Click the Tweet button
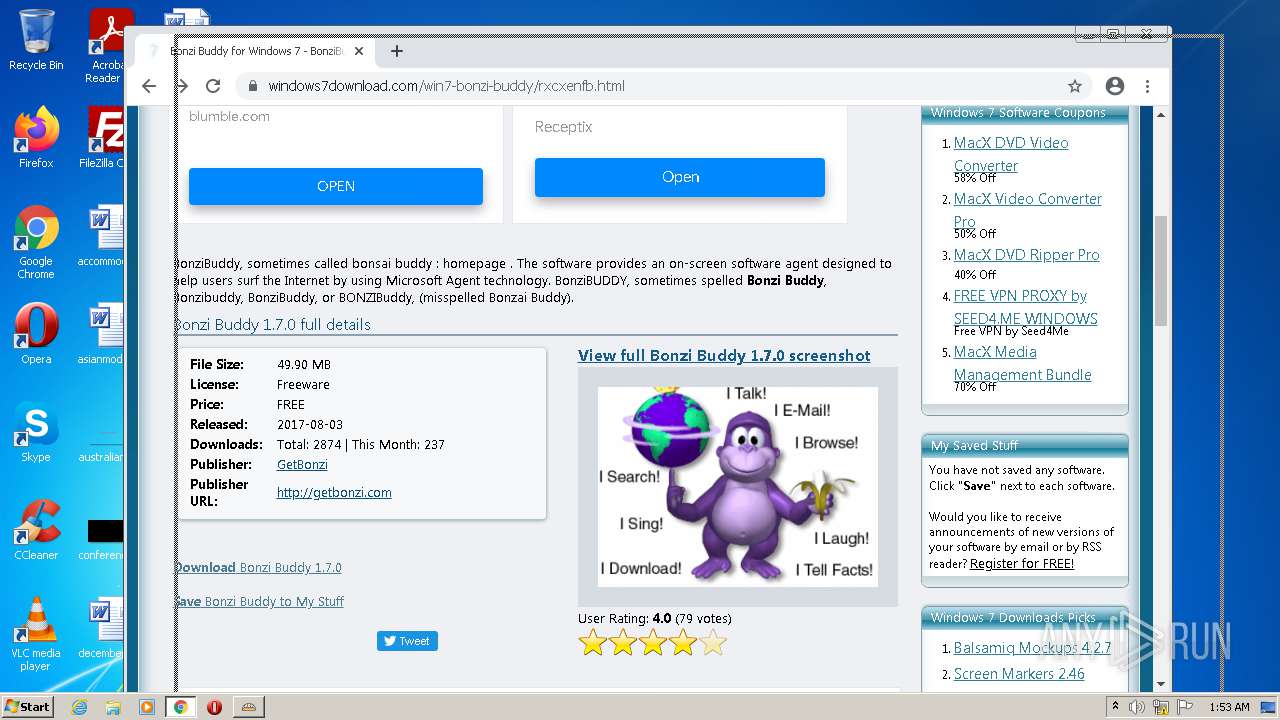 407,641
